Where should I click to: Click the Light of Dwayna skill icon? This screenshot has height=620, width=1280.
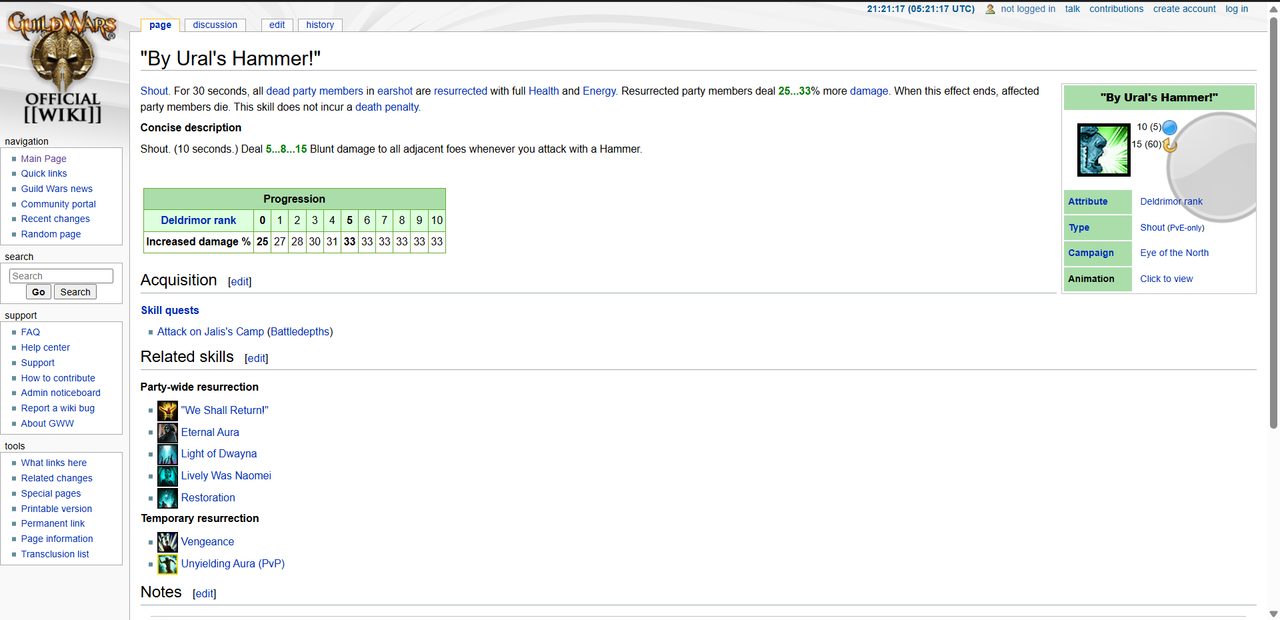(x=167, y=454)
